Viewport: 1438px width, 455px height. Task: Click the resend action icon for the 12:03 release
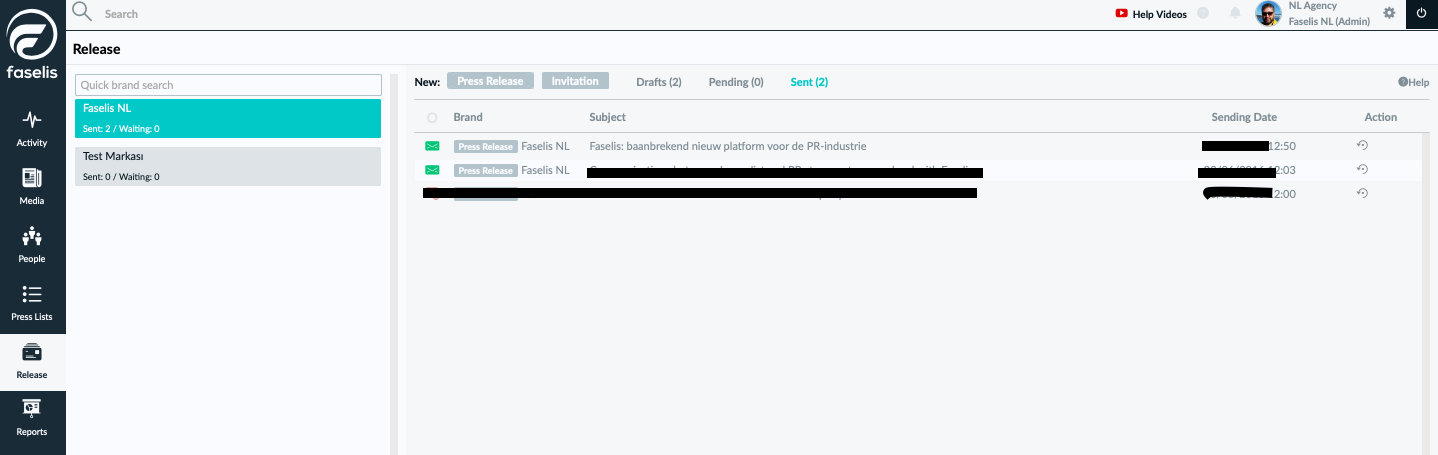pos(1362,169)
